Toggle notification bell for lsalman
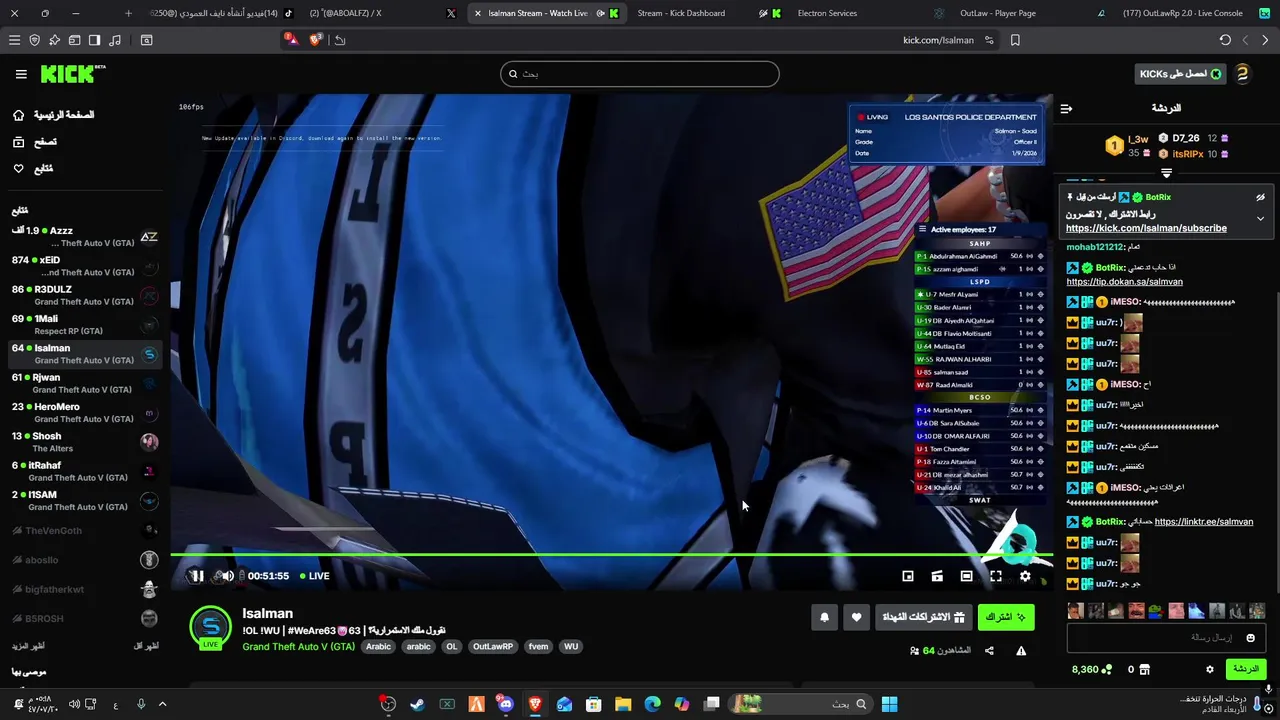Screen dimensions: 1280x720 coord(824,618)
